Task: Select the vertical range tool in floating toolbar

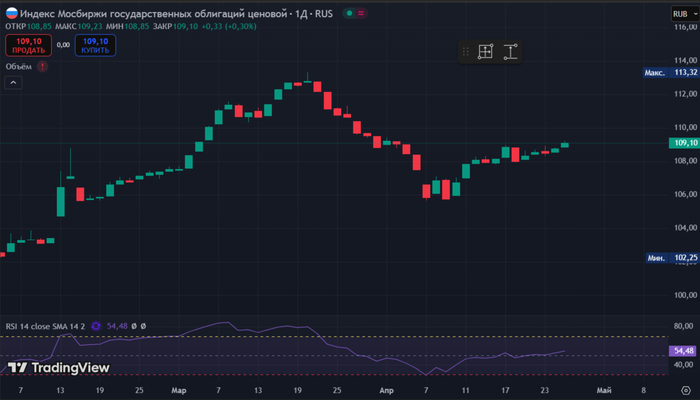Action: click(x=511, y=52)
